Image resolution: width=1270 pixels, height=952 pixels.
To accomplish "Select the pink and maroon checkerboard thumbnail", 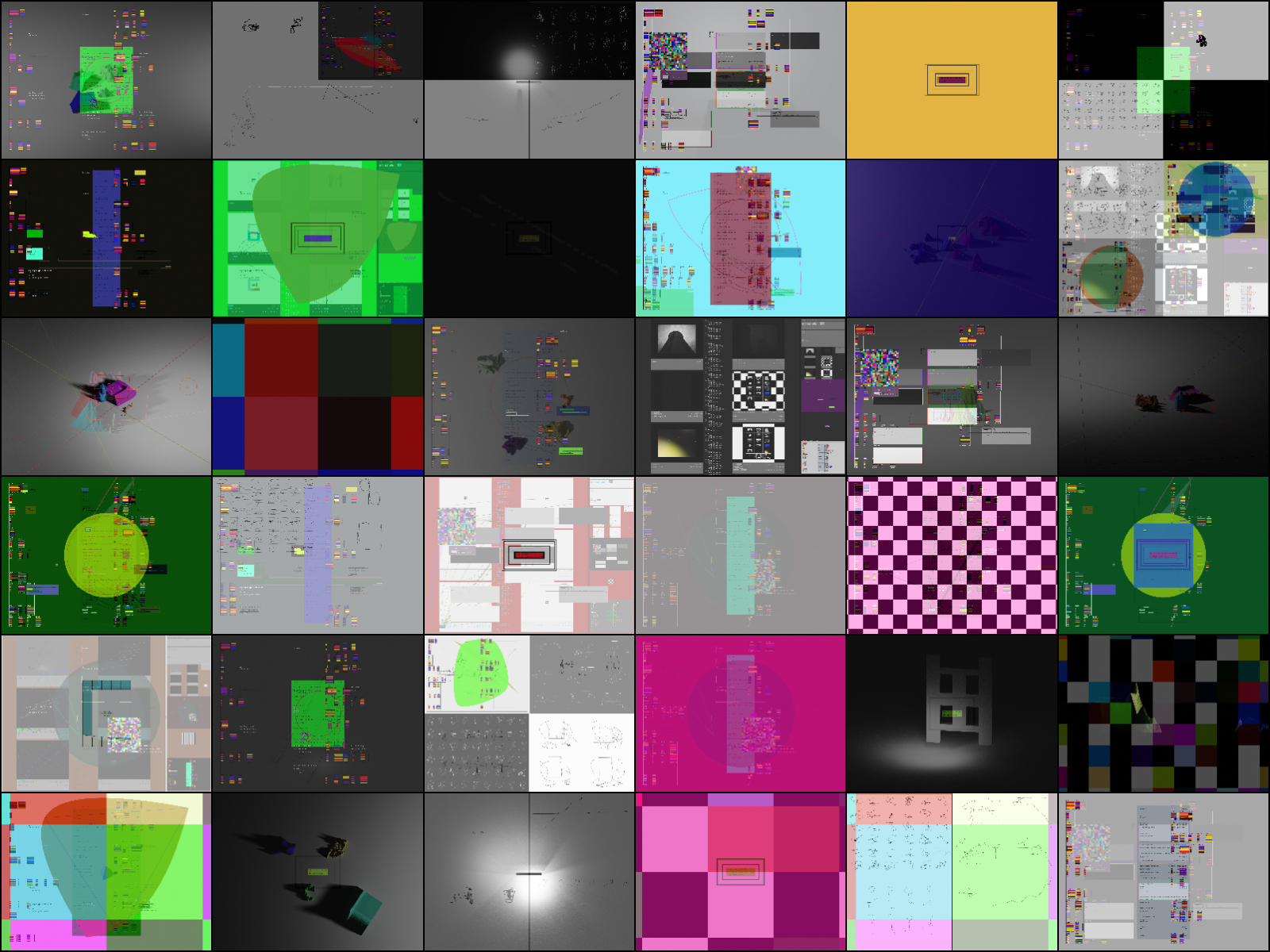I will (x=952, y=555).
